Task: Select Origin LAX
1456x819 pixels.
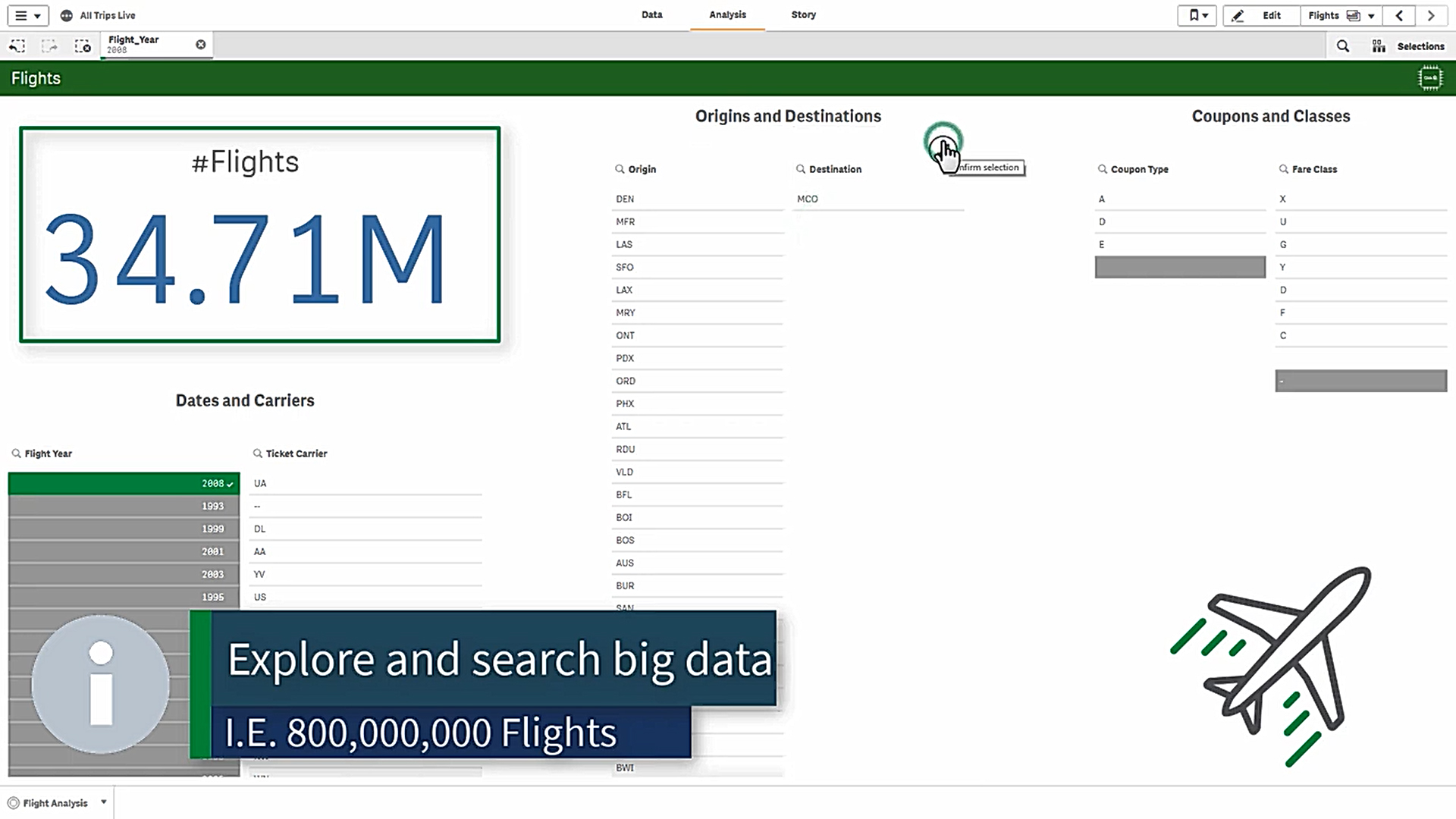Action: point(697,290)
